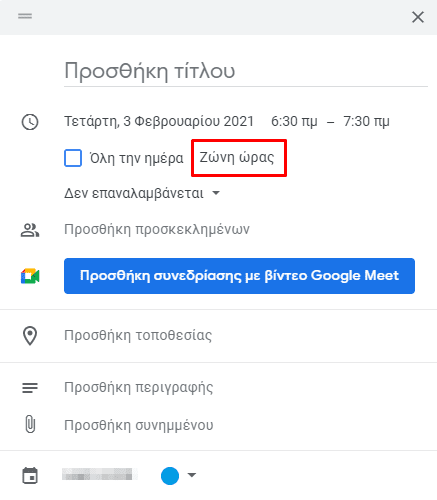Click "Προσθήκη συνεδρίασης με βίντεο Google Meet" button
The image size is (437, 500).
tap(239, 276)
